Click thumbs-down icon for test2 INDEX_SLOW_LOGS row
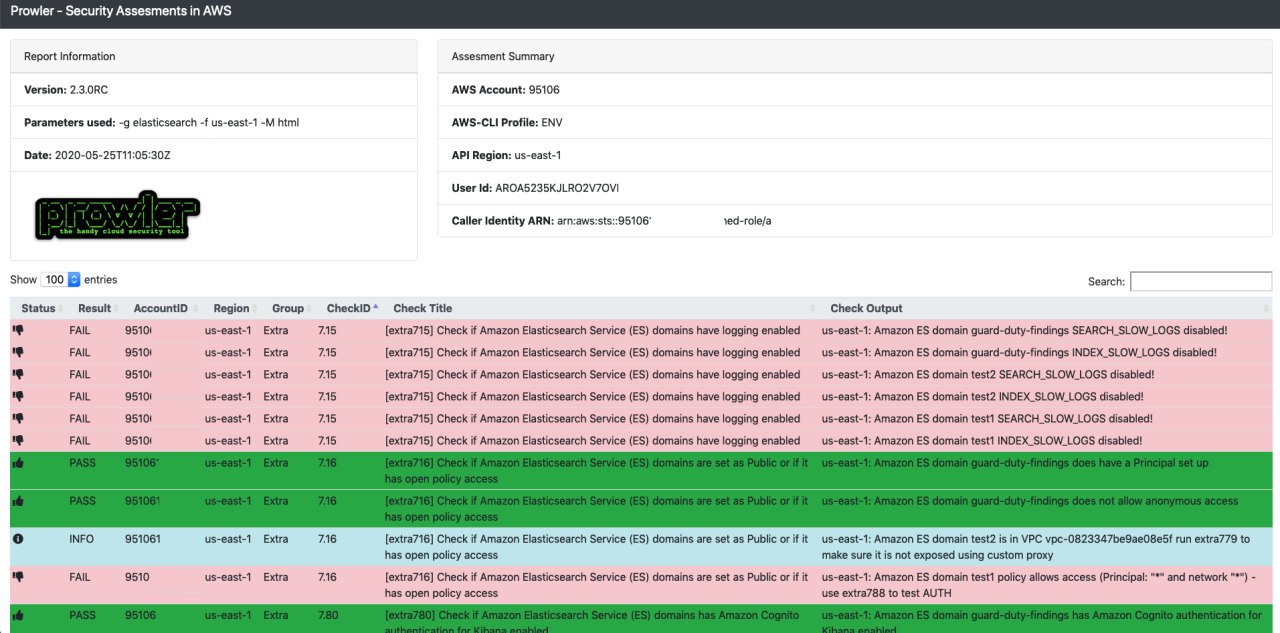1280x633 pixels. pos(18,396)
